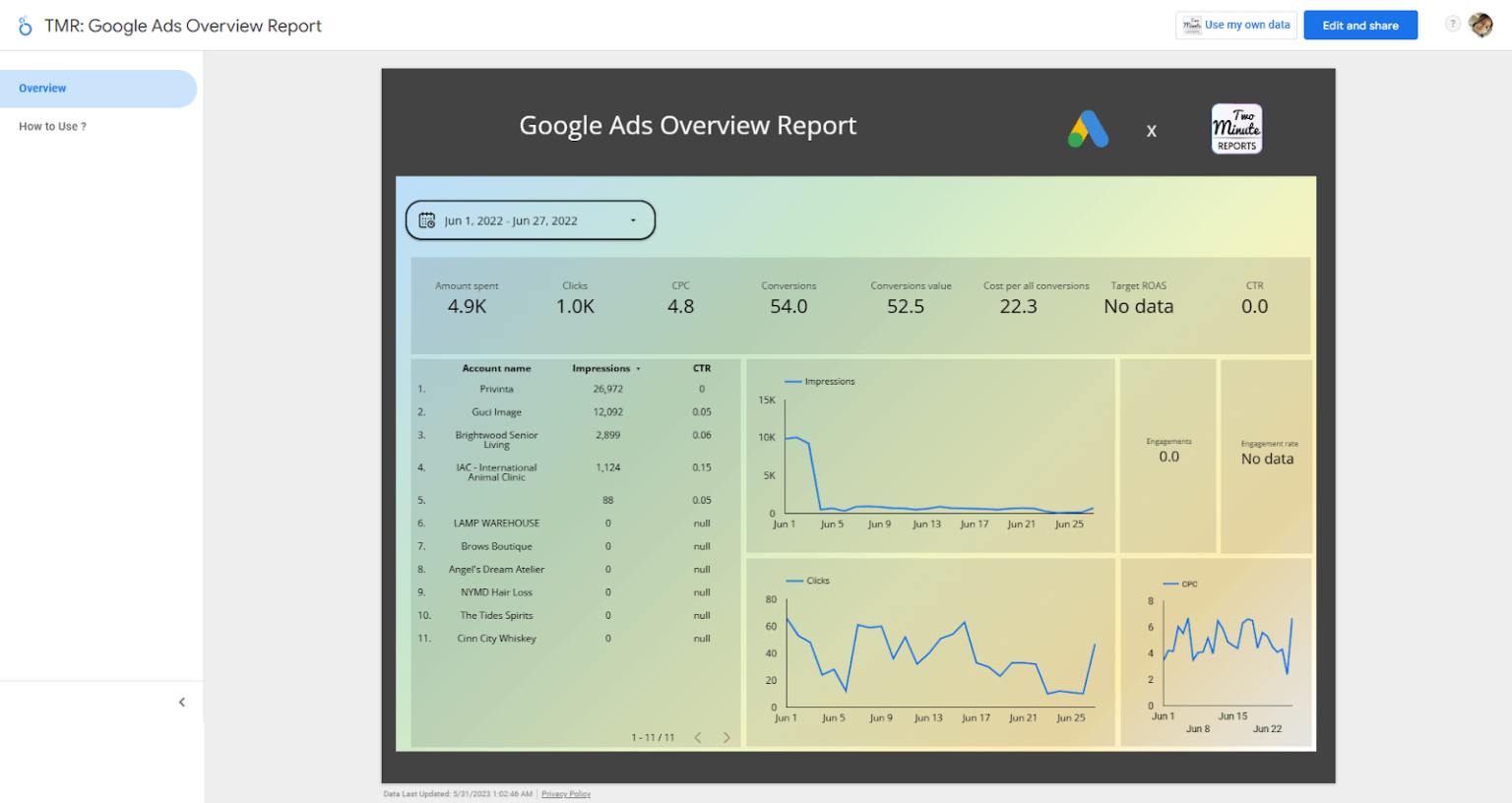Image resolution: width=1512 pixels, height=803 pixels.
Task: Click the Looker Studio logo icon
Action: pyautogui.click(x=25, y=25)
